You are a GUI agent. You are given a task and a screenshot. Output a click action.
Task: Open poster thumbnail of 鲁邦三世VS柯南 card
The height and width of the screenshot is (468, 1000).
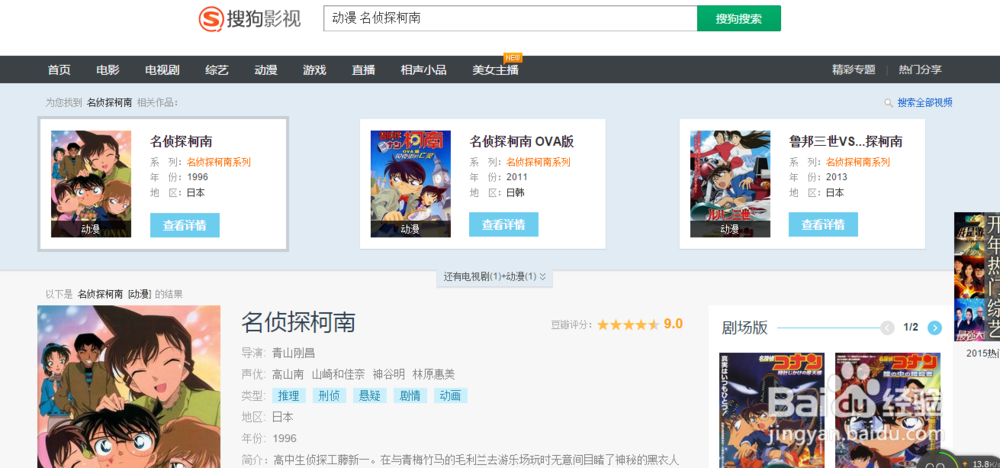point(730,184)
